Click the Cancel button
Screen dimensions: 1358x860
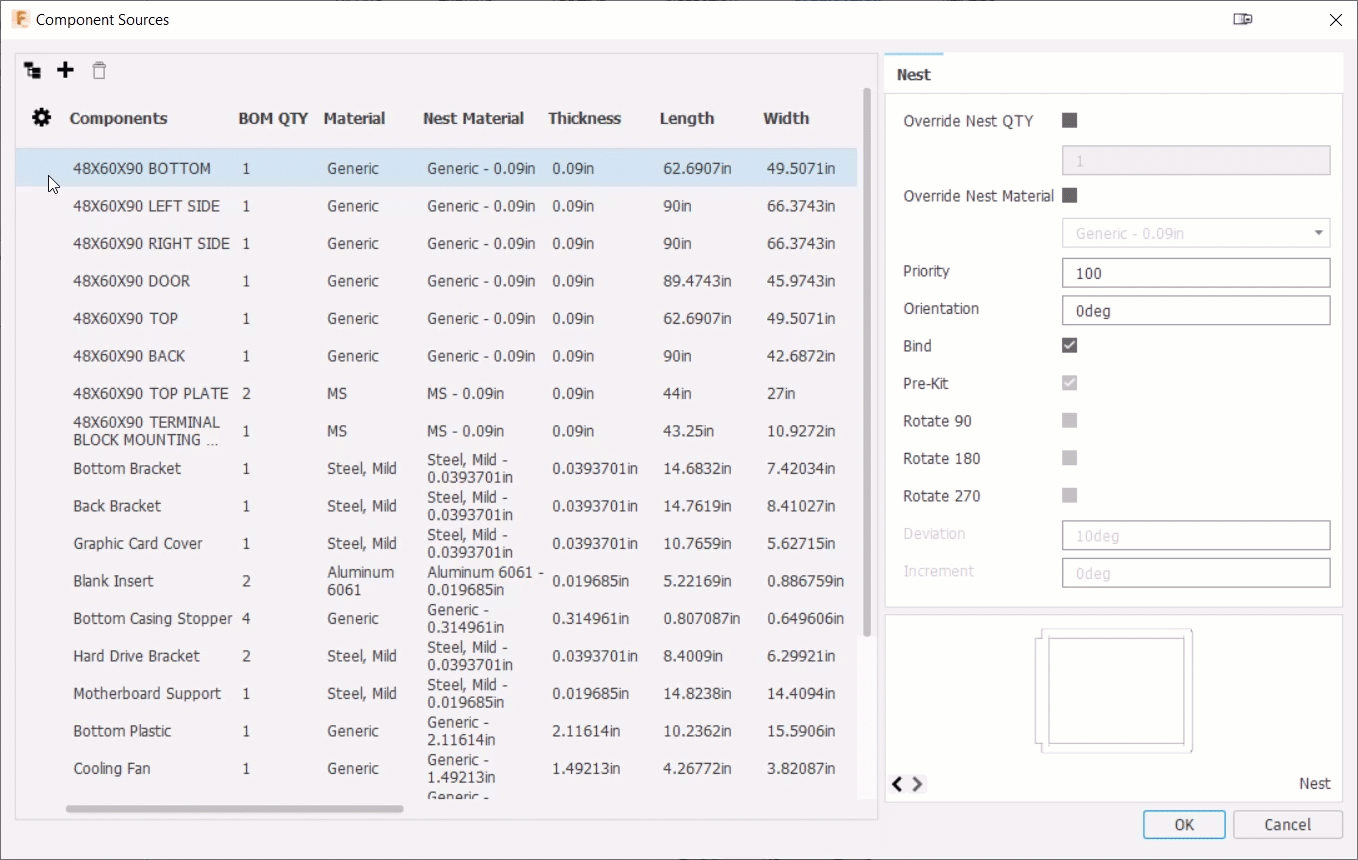[1287, 825]
